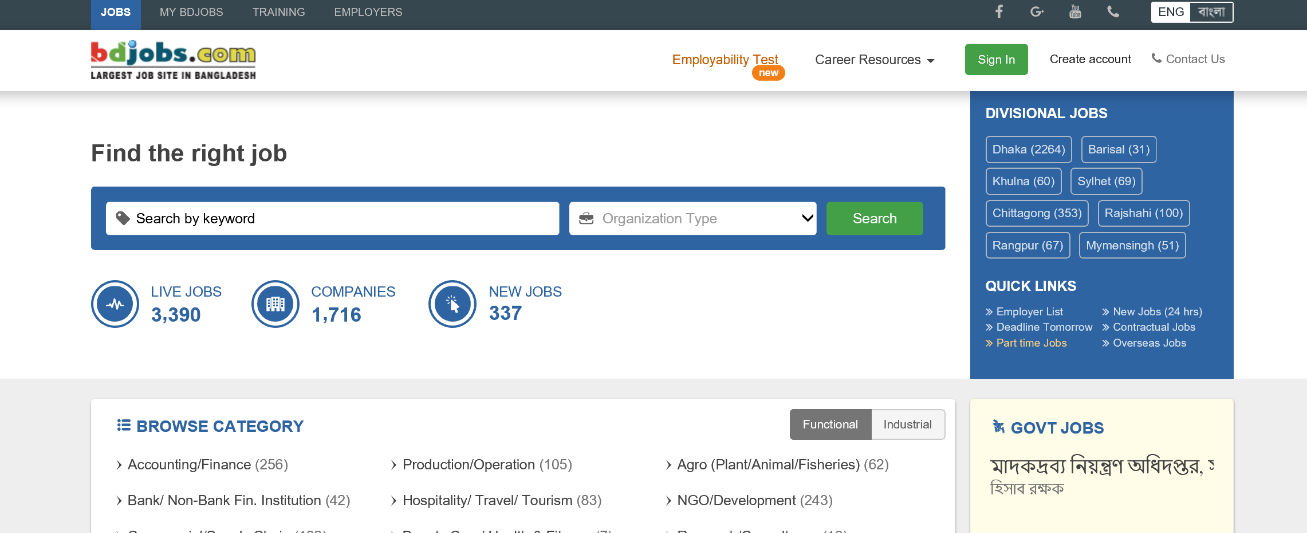
Task: Expand the Career Resources menu
Action: [x=874, y=60]
